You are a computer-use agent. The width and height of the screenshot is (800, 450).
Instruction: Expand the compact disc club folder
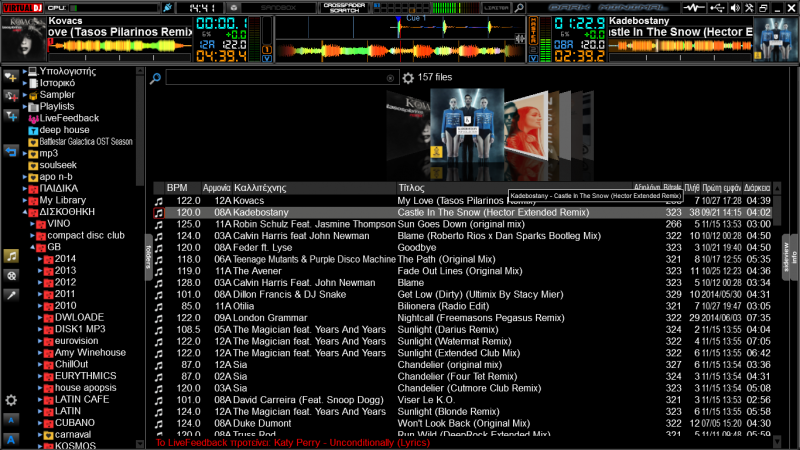tap(32, 236)
